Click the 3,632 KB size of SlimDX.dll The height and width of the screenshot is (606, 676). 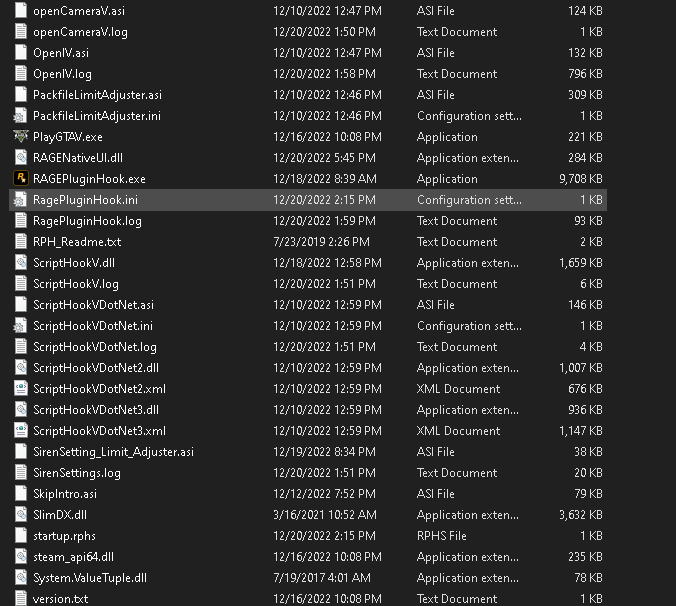(x=581, y=515)
